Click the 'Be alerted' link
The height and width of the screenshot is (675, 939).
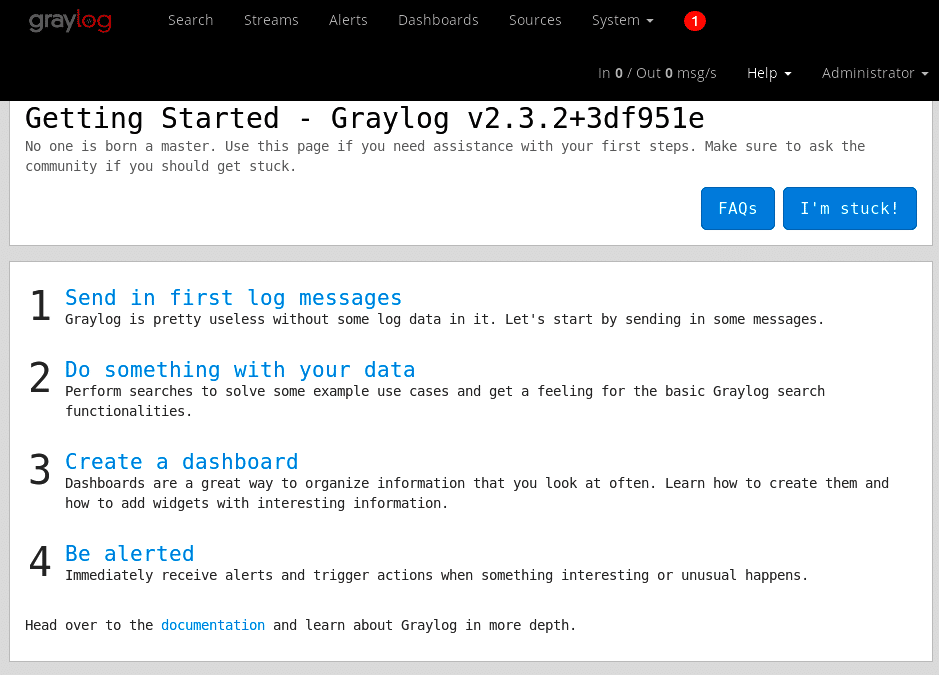[129, 553]
